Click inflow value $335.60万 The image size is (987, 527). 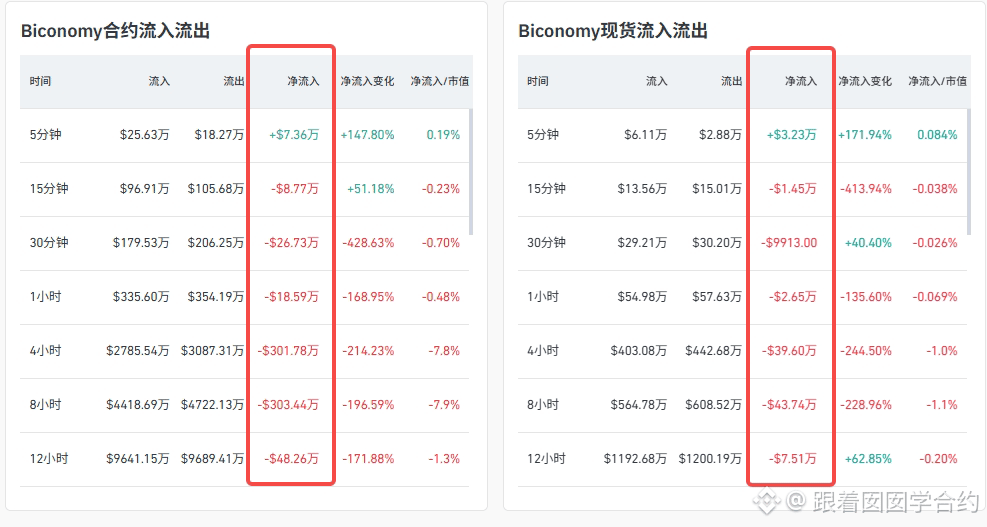[141, 297]
